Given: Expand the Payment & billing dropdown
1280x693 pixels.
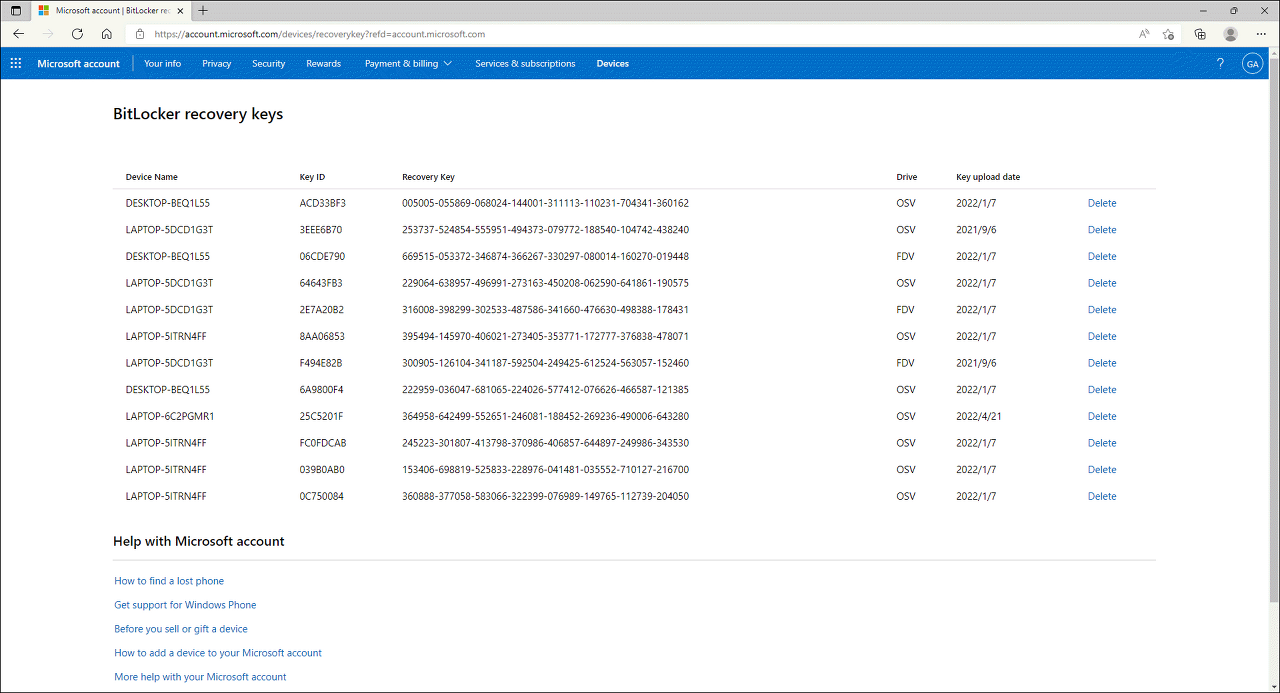Looking at the screenshot, I should point(408,63).
